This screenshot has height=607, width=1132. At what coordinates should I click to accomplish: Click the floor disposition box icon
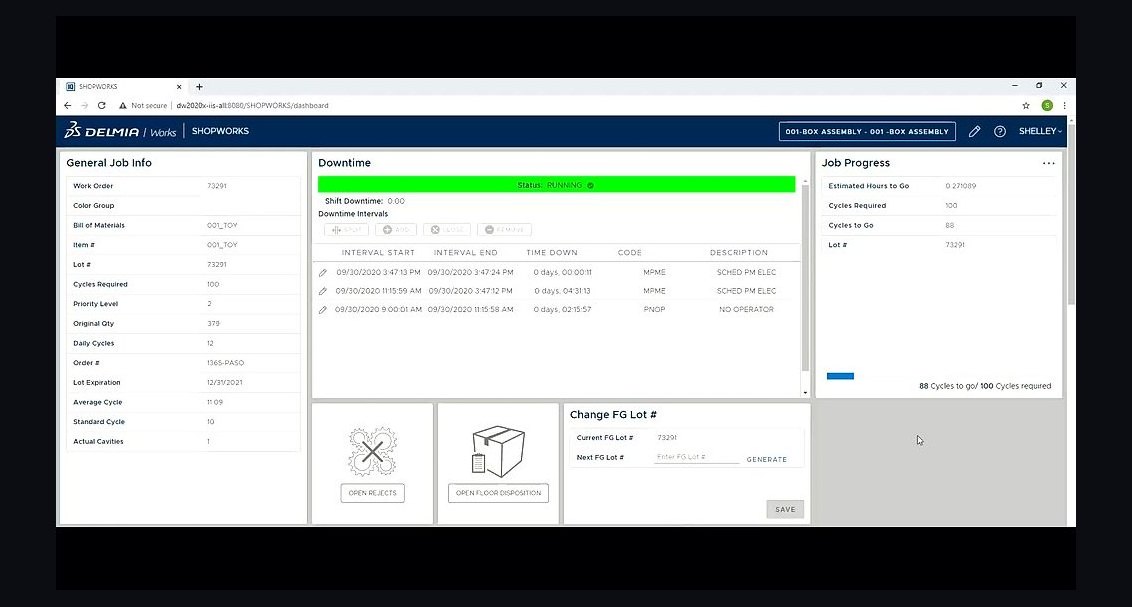click(x=497, y=452)
